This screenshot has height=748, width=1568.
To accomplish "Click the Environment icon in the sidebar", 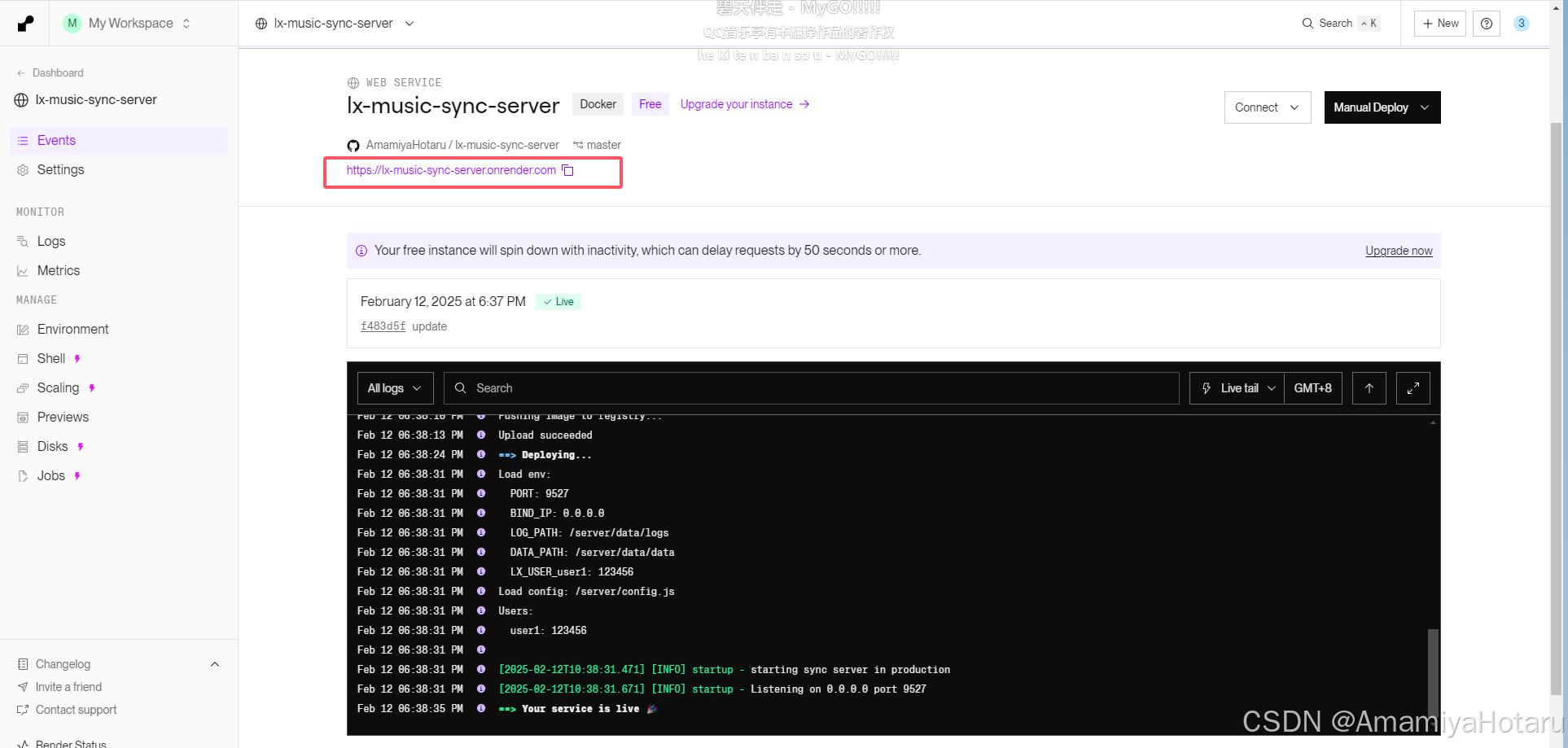I will coord(23,330).
